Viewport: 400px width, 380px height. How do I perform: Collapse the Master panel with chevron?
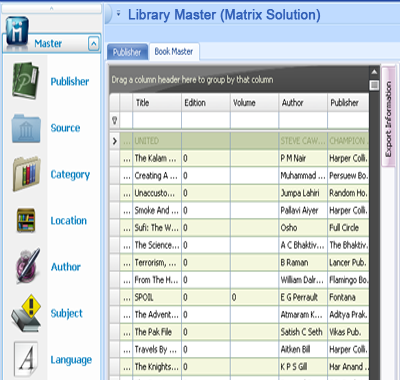point(94,44)
